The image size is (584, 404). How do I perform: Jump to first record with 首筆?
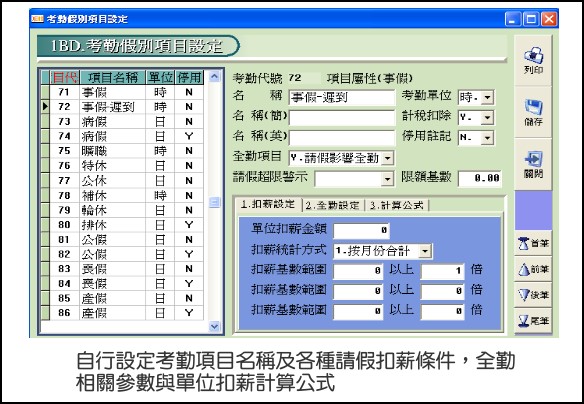(x=533, y=244)
